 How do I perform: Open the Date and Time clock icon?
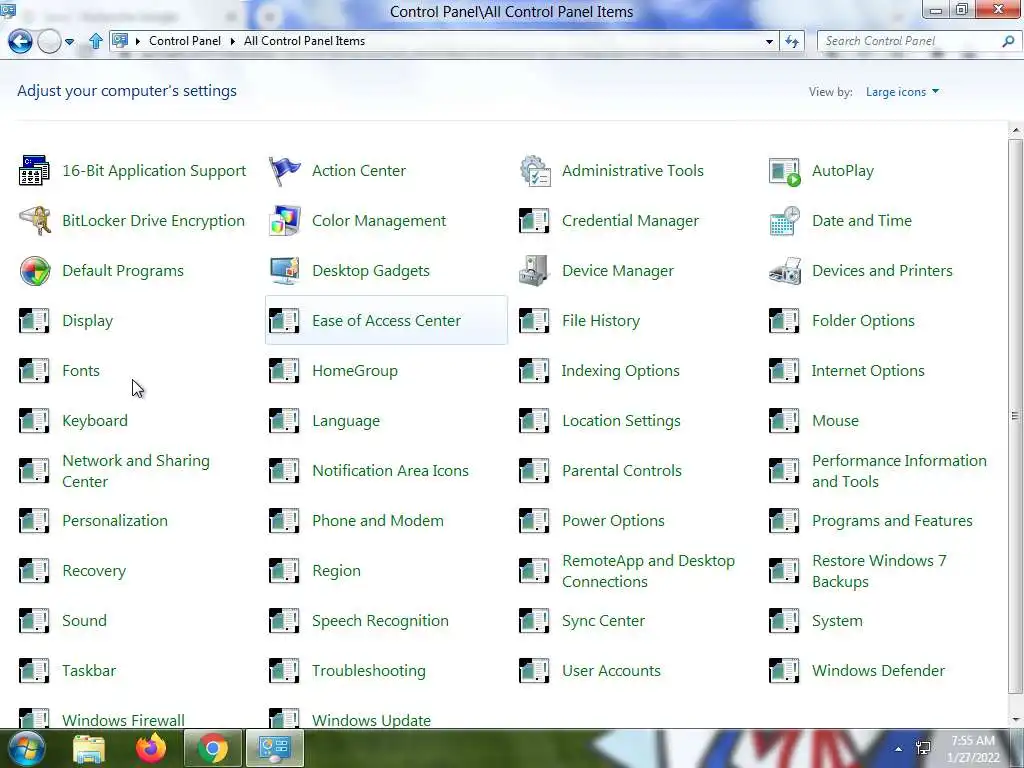(x=784, y=221)
